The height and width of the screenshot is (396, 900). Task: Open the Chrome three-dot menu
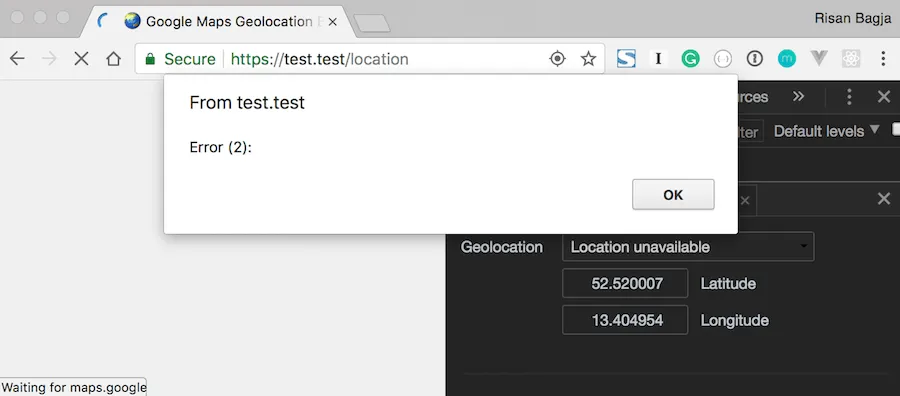click(883, 59)
